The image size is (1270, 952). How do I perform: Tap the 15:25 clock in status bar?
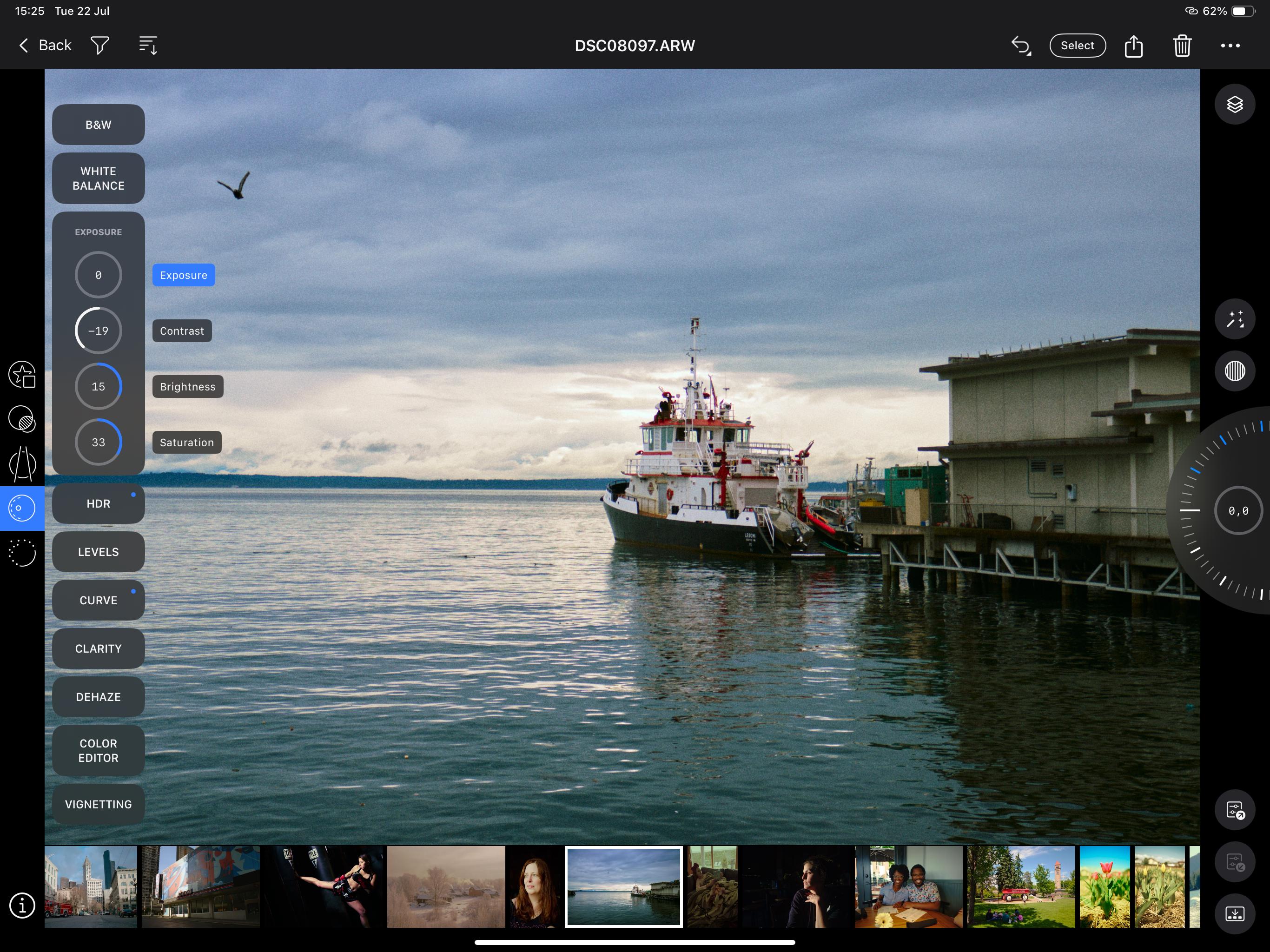[30, 11]
